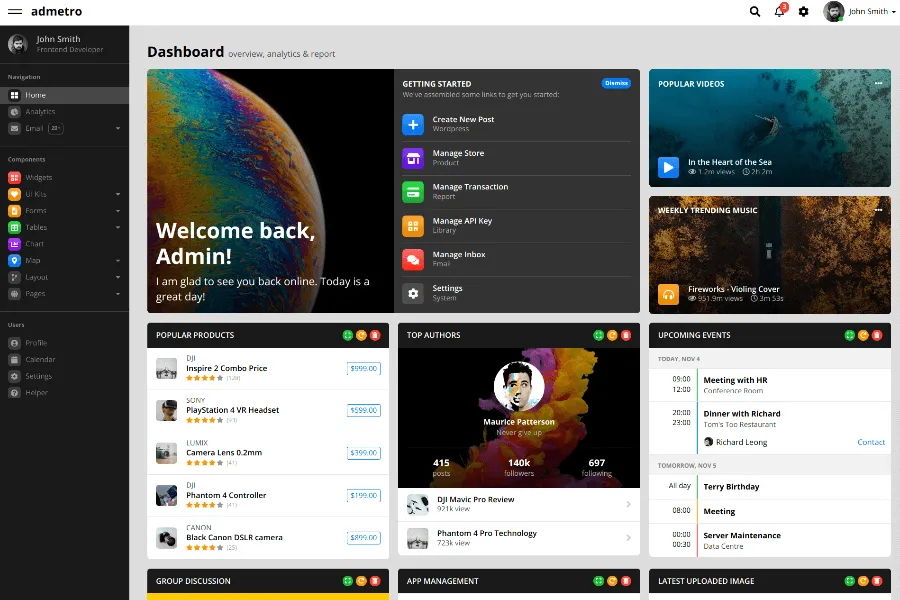Toggle the sidebar with the hamburger menu
Viewport: 900px width, 600px height.
(15, 12)
